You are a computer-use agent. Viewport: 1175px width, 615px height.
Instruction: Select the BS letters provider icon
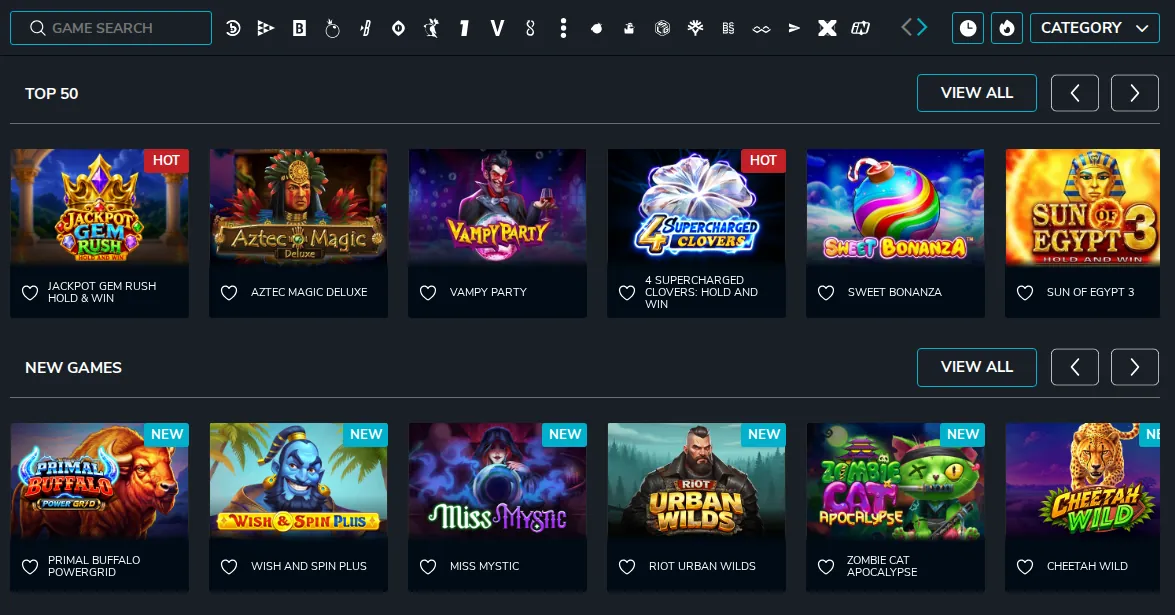[x=728, y=28]
